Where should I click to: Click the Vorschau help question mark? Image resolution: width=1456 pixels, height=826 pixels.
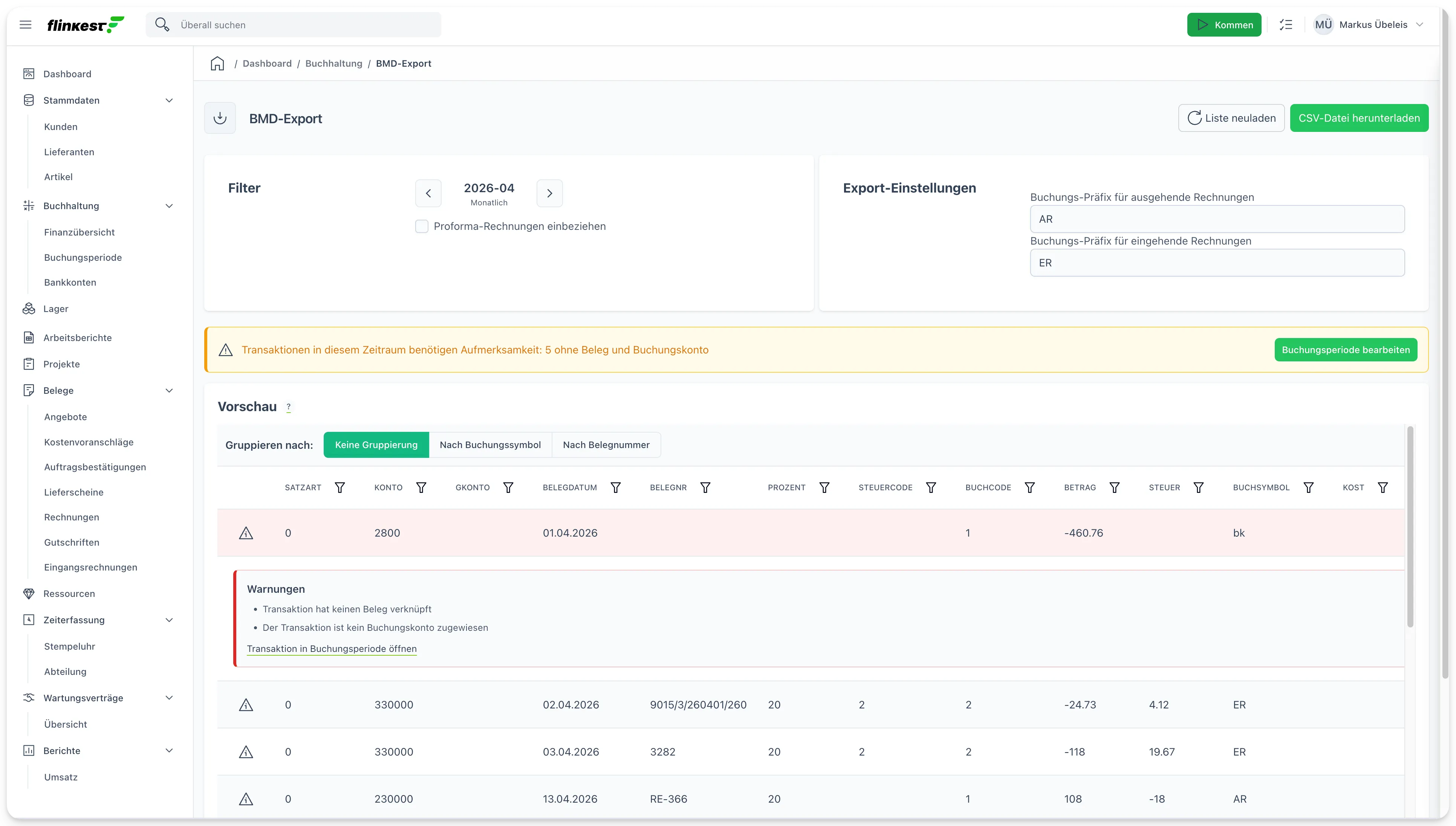point(288,407)
